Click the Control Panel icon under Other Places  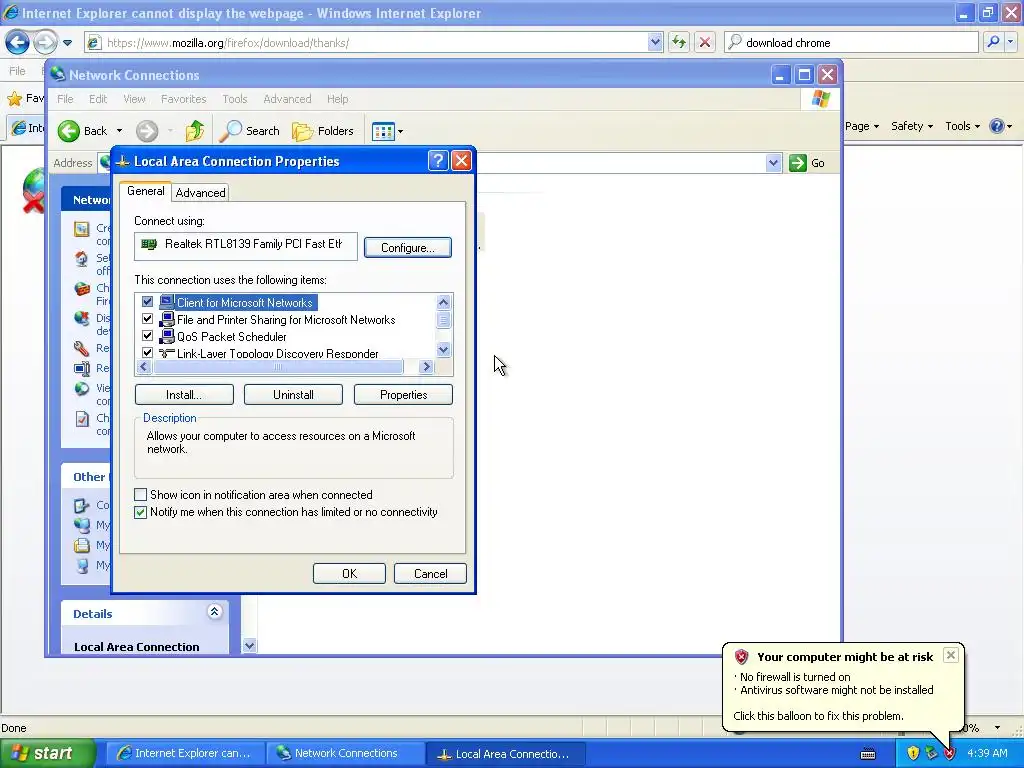point(82,505)
